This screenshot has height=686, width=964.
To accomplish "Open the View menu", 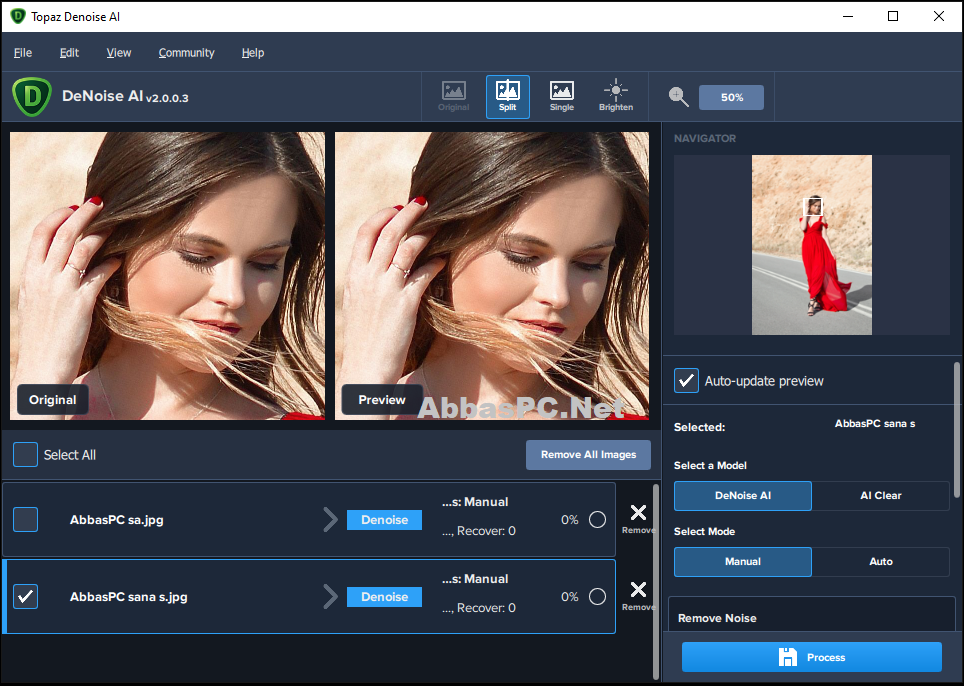I will coord(119,53).
